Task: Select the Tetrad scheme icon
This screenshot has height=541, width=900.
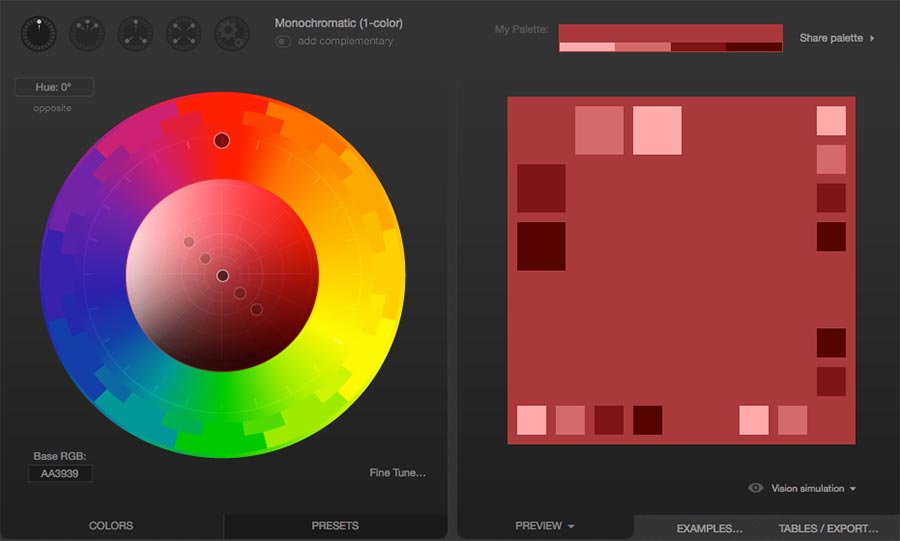Action: [x=184, y=34]
